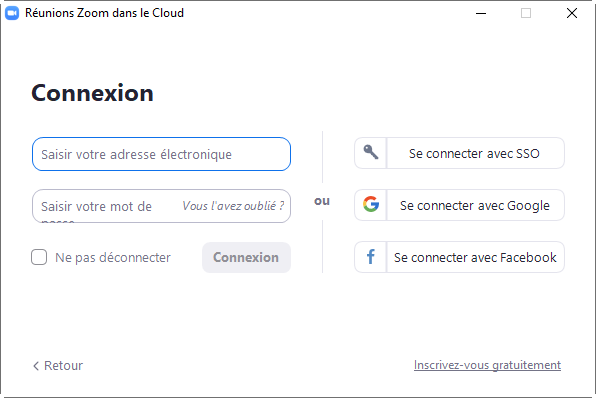This screenshot has width=596, height=398.
Task: Focus the Saisir votre adresse électronique field
Action: pyautogui.click(x=162, y=154)
